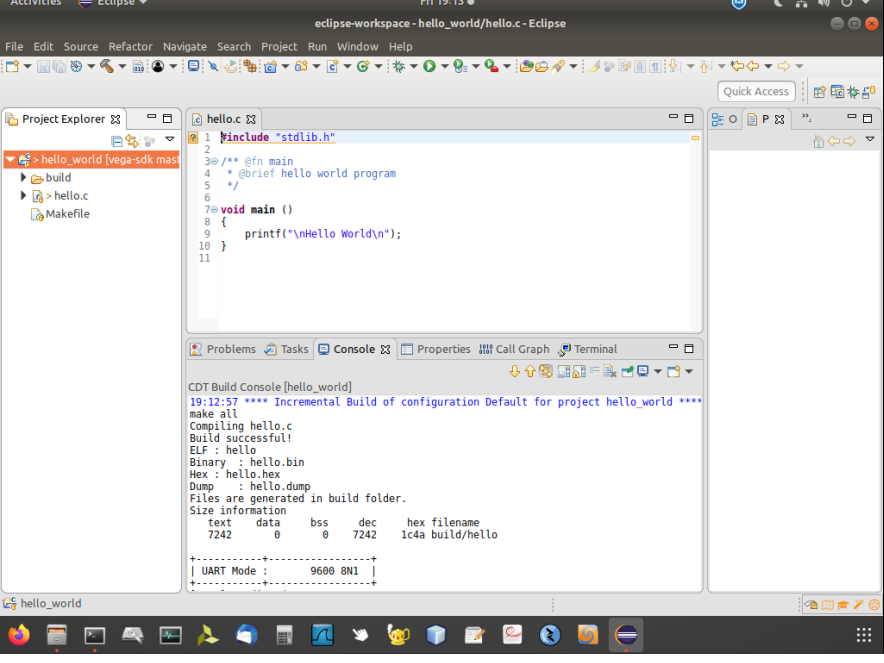The image size is (884, 663).
Task: Open the Refactor menu
Action: (130, 47)
